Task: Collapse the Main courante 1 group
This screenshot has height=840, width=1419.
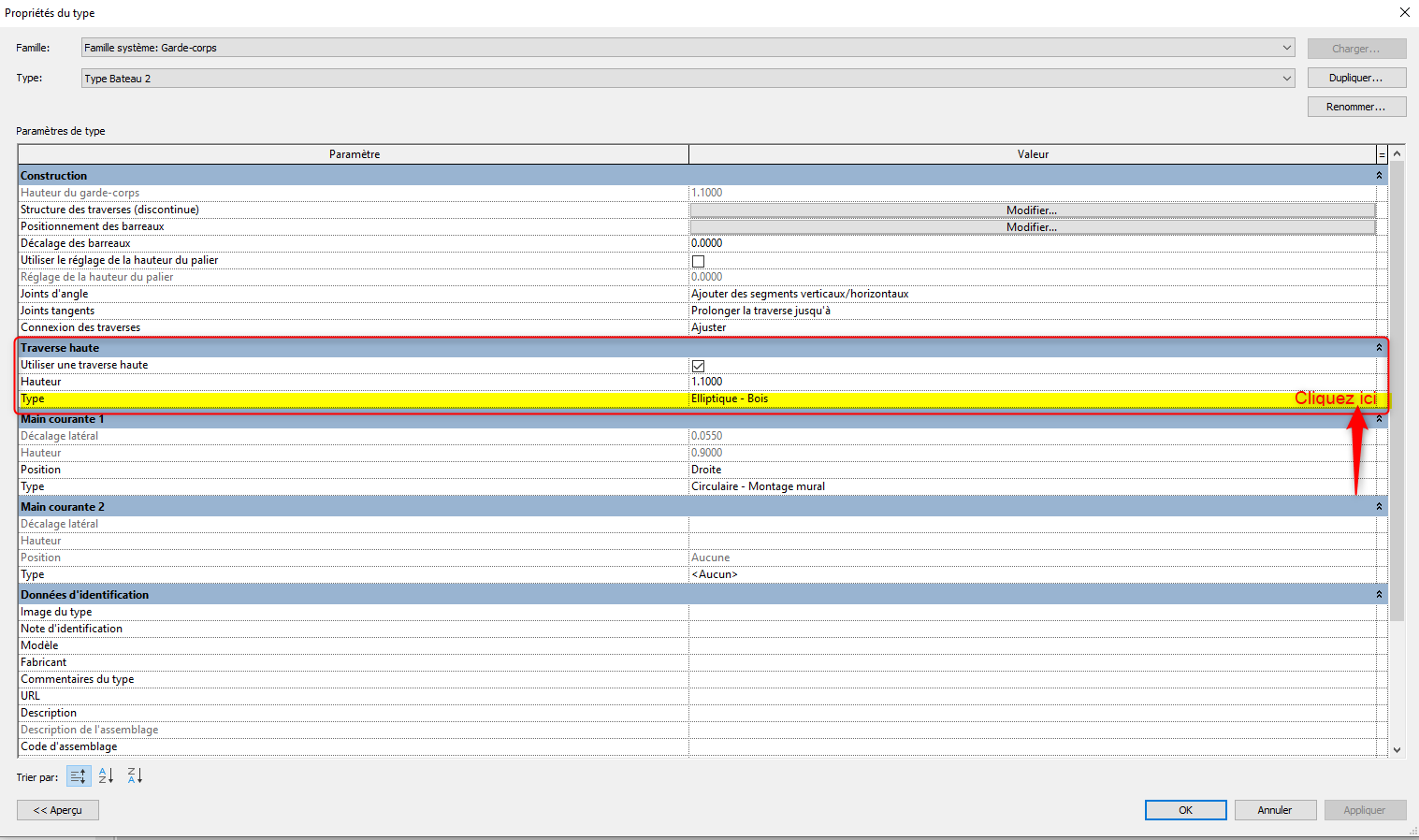Action: click(x=1379, y=419)
